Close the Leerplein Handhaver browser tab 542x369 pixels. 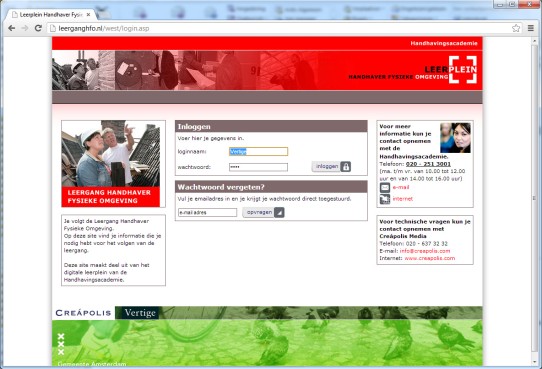click(88, 15)
